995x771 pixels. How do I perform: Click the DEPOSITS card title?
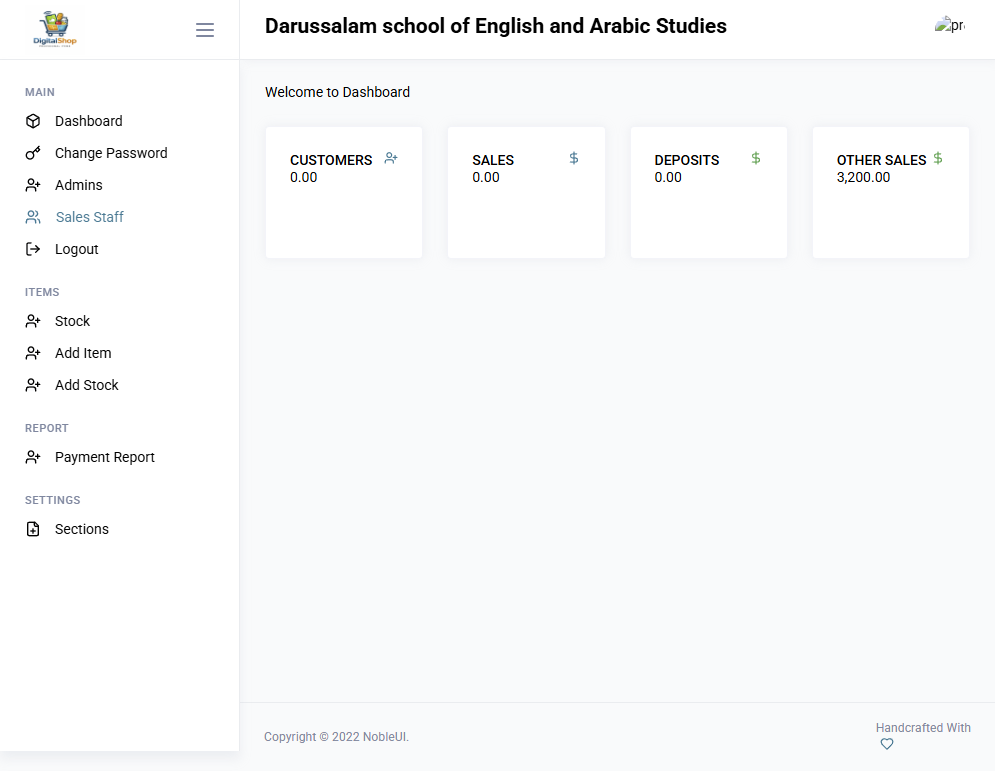(x=687, y=160)
